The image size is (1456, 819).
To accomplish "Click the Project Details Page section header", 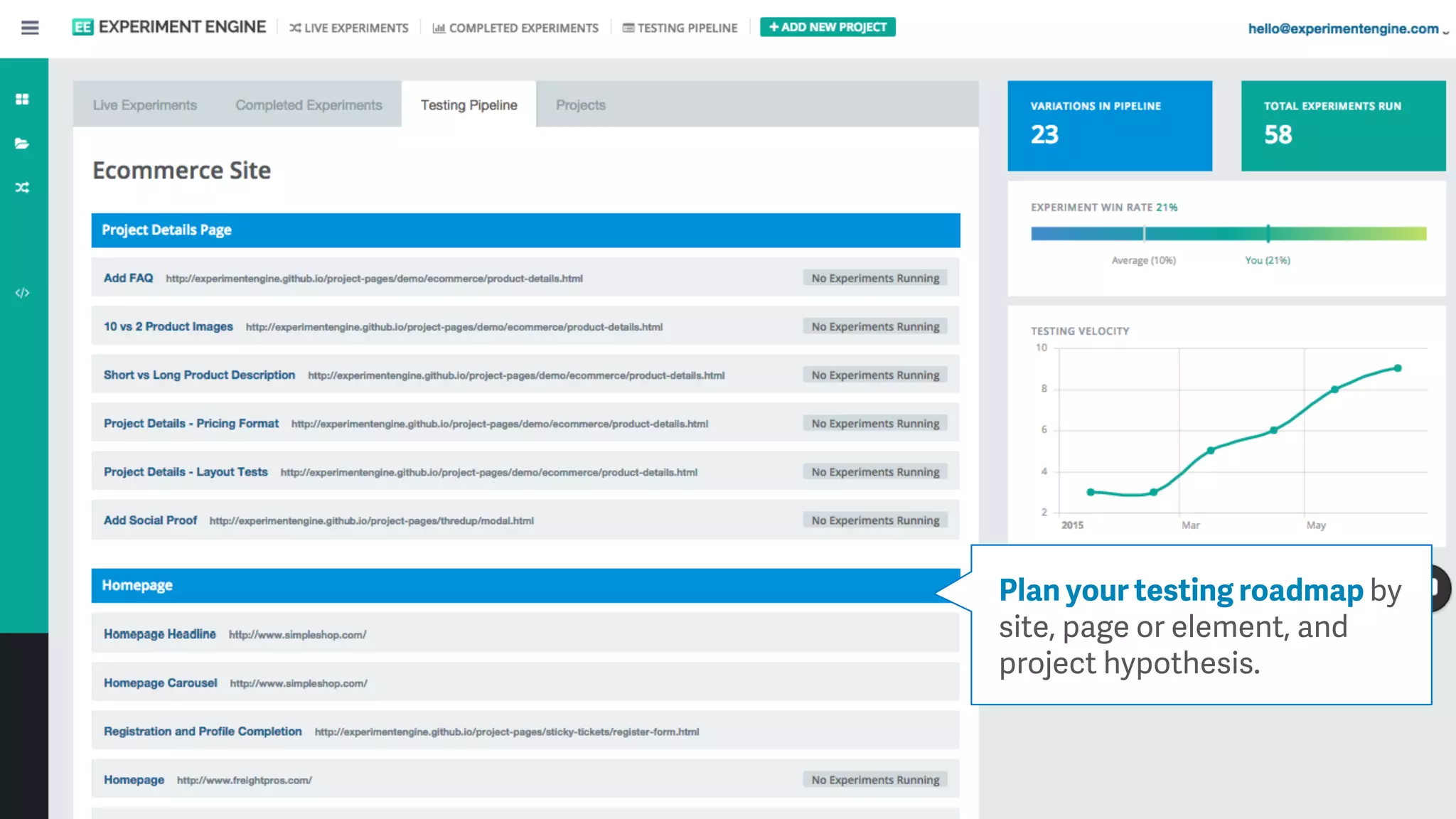I will point(525,230).
